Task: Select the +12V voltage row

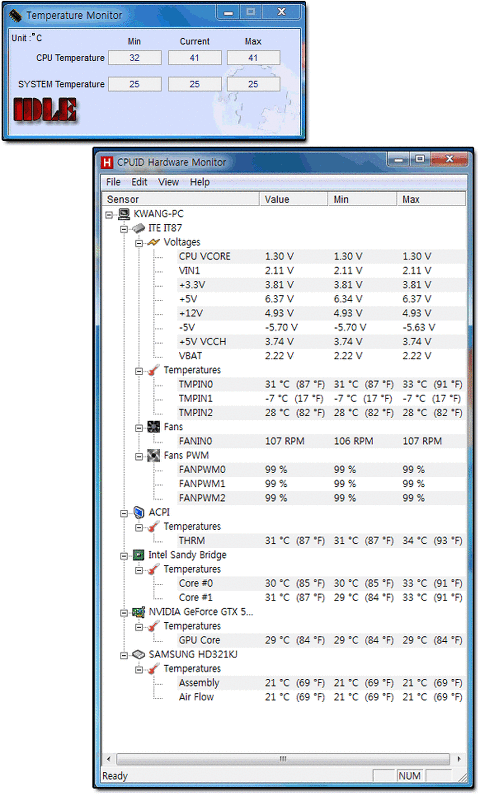Action: coord(321,313)
